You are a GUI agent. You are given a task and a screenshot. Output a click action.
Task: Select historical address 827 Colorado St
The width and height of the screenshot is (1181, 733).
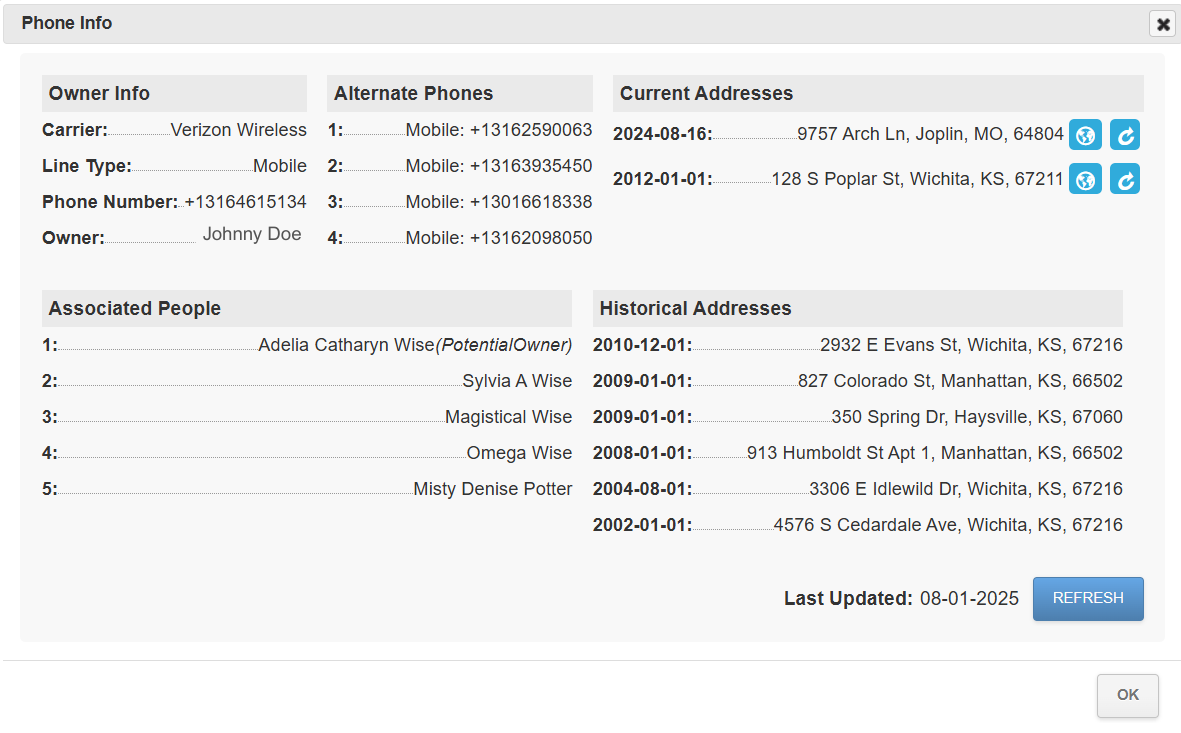point(960,381)
